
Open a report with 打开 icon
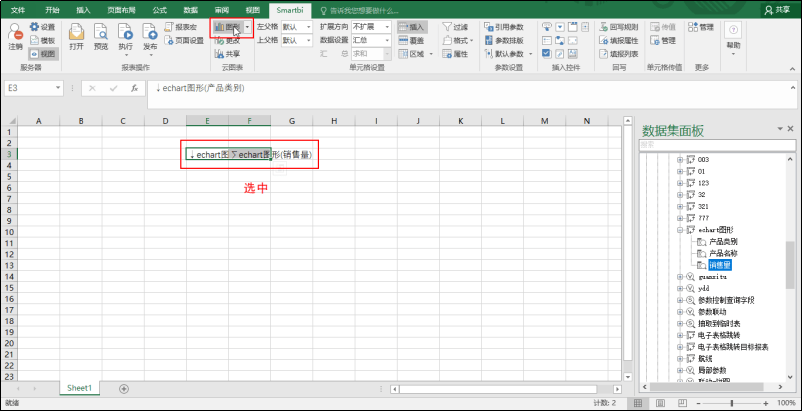click(77, 37)
